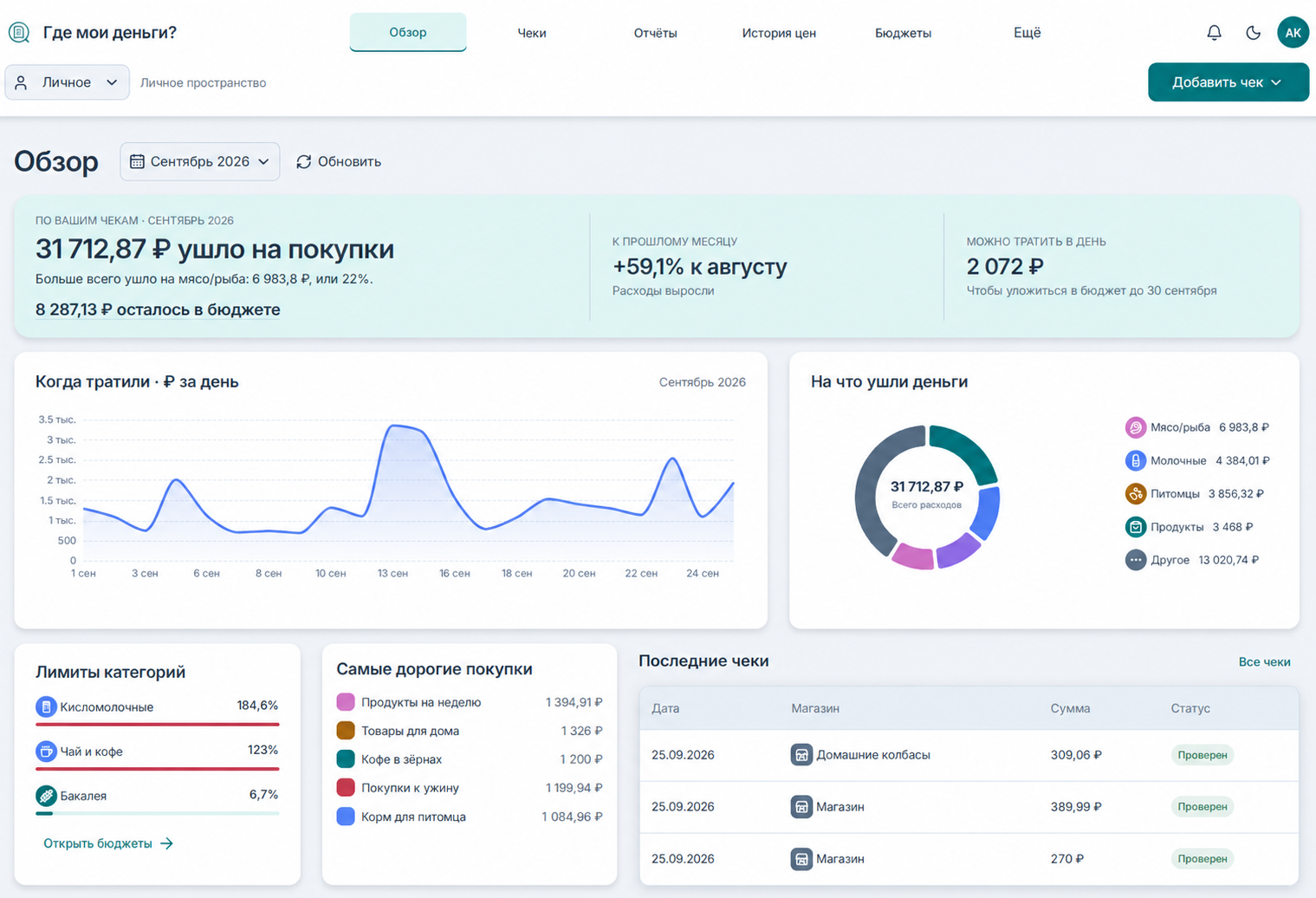1316x898 pixels.
Task: Open the Отчёты tab
Action: pos(655,33)
